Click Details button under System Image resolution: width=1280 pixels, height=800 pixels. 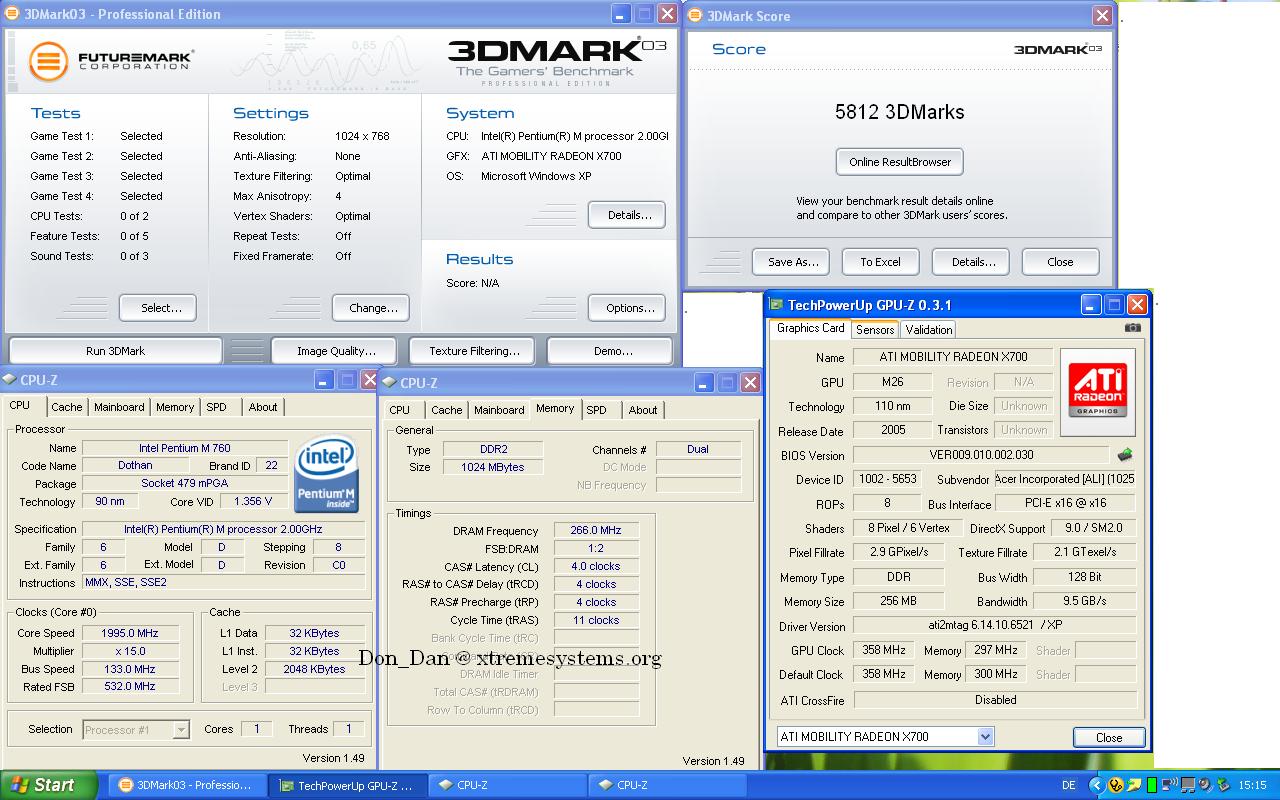tap(629, 215)
